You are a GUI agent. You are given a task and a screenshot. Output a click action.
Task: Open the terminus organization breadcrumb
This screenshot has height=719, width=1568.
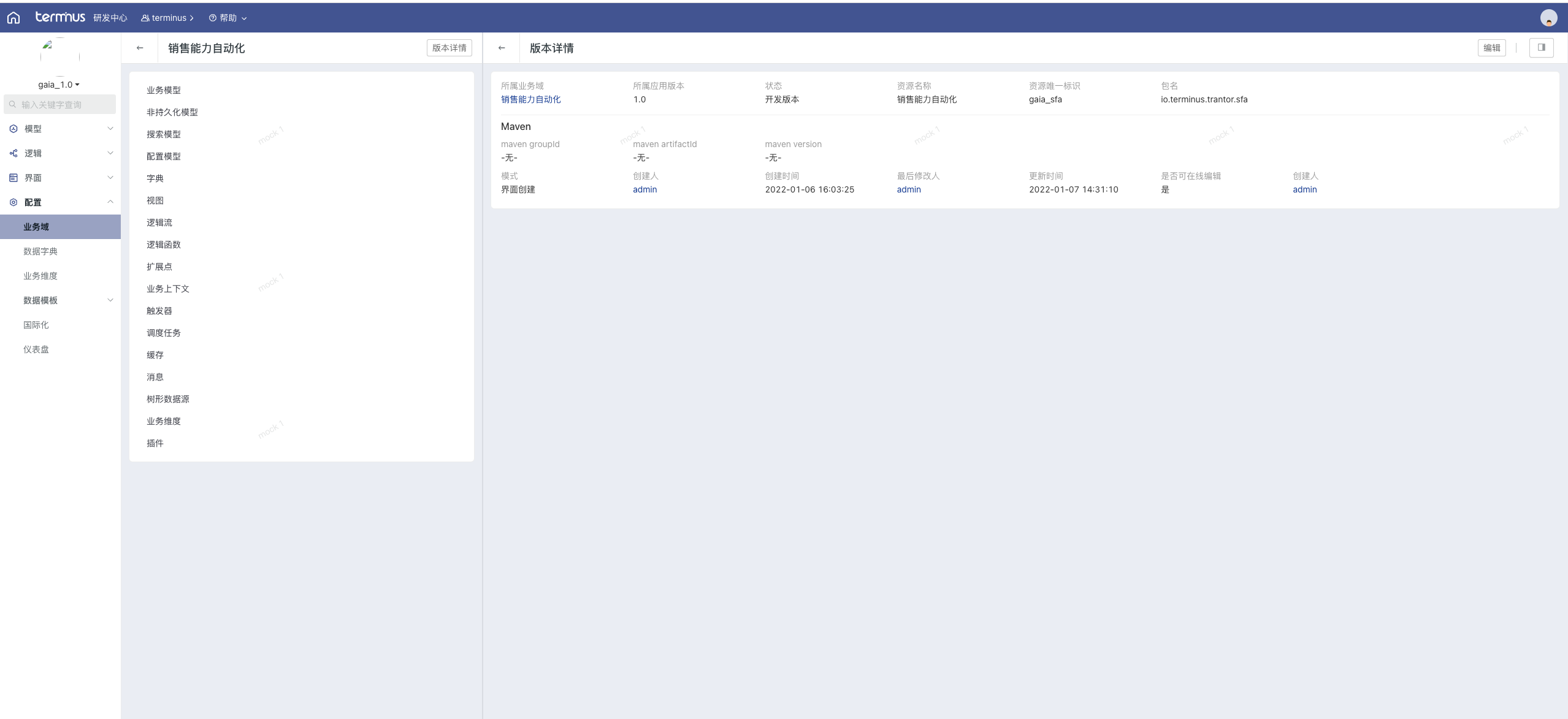[x=167, y=18]
